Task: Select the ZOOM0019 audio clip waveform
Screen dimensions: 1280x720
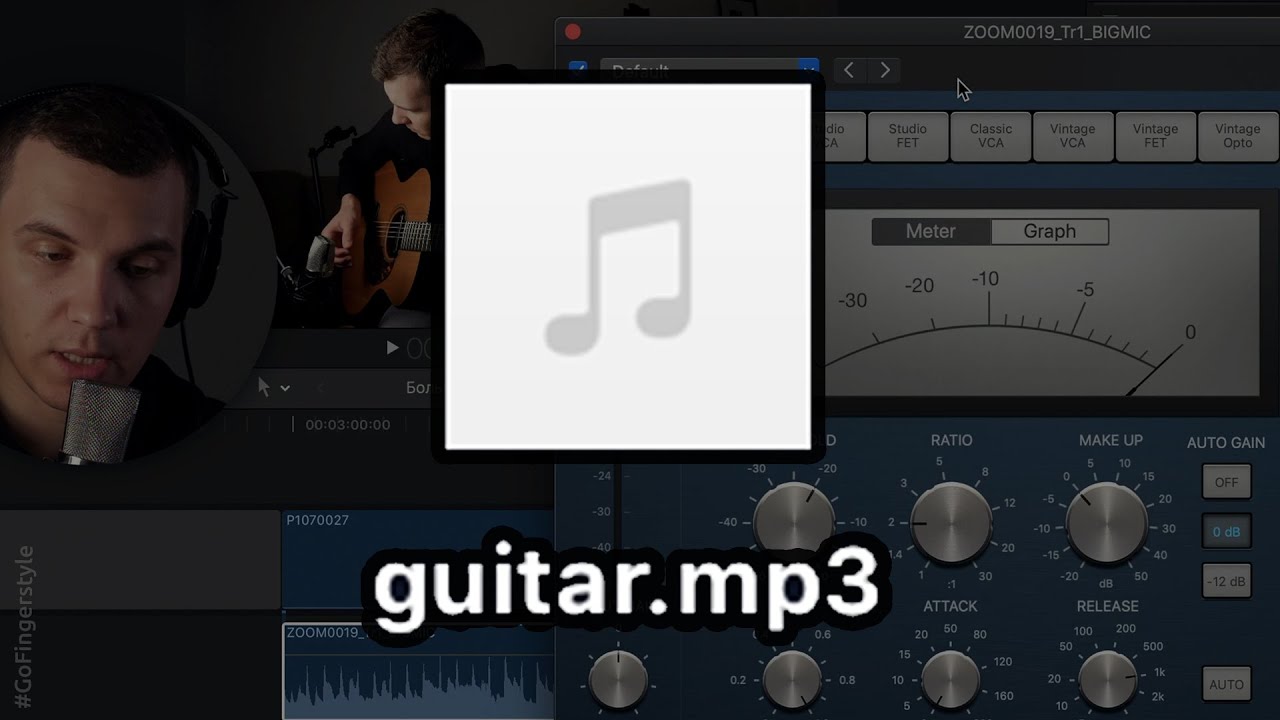Action: click(418, 671)
